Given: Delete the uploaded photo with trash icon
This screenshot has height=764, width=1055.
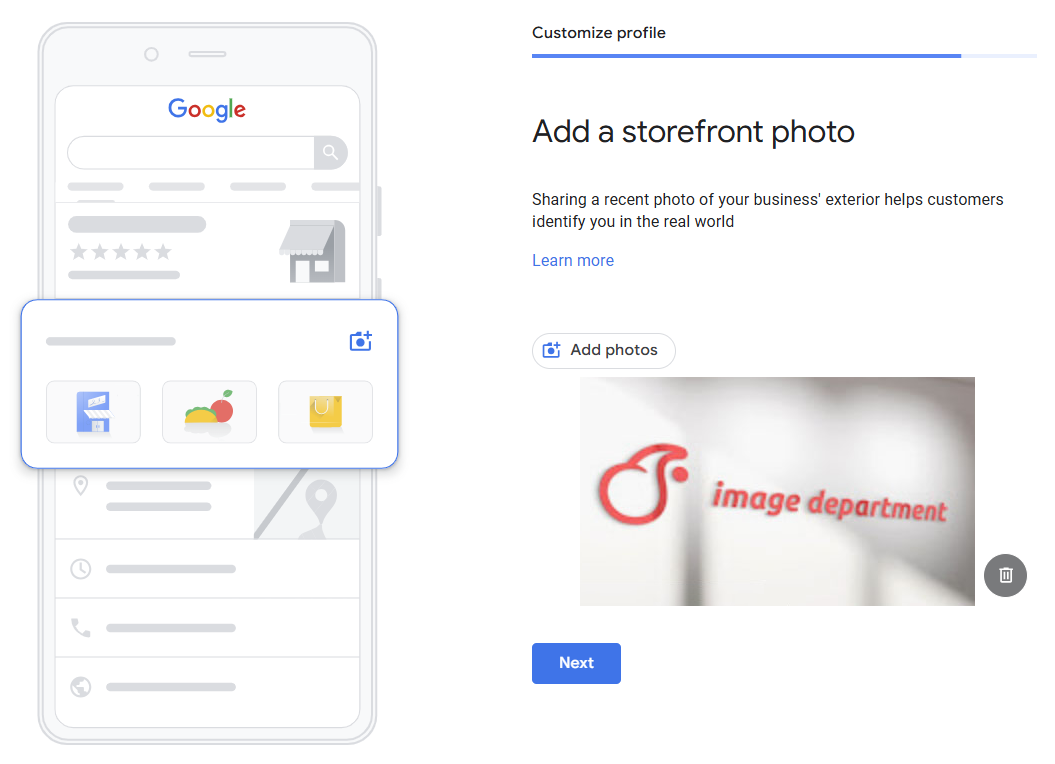Looking at the screenshot, I should tap(1005, 575).
